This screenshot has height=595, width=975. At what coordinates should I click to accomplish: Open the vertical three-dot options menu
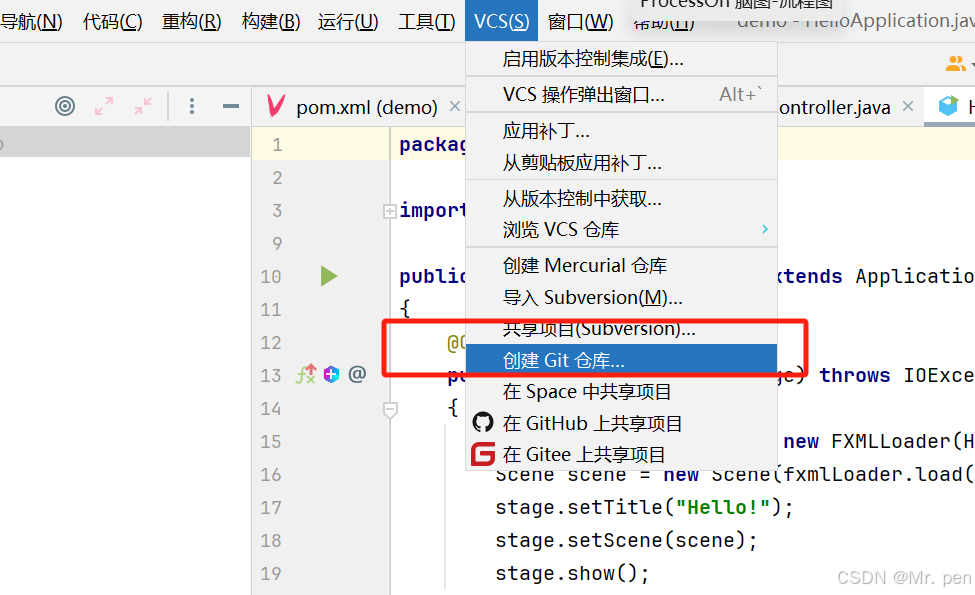point(192,106)
